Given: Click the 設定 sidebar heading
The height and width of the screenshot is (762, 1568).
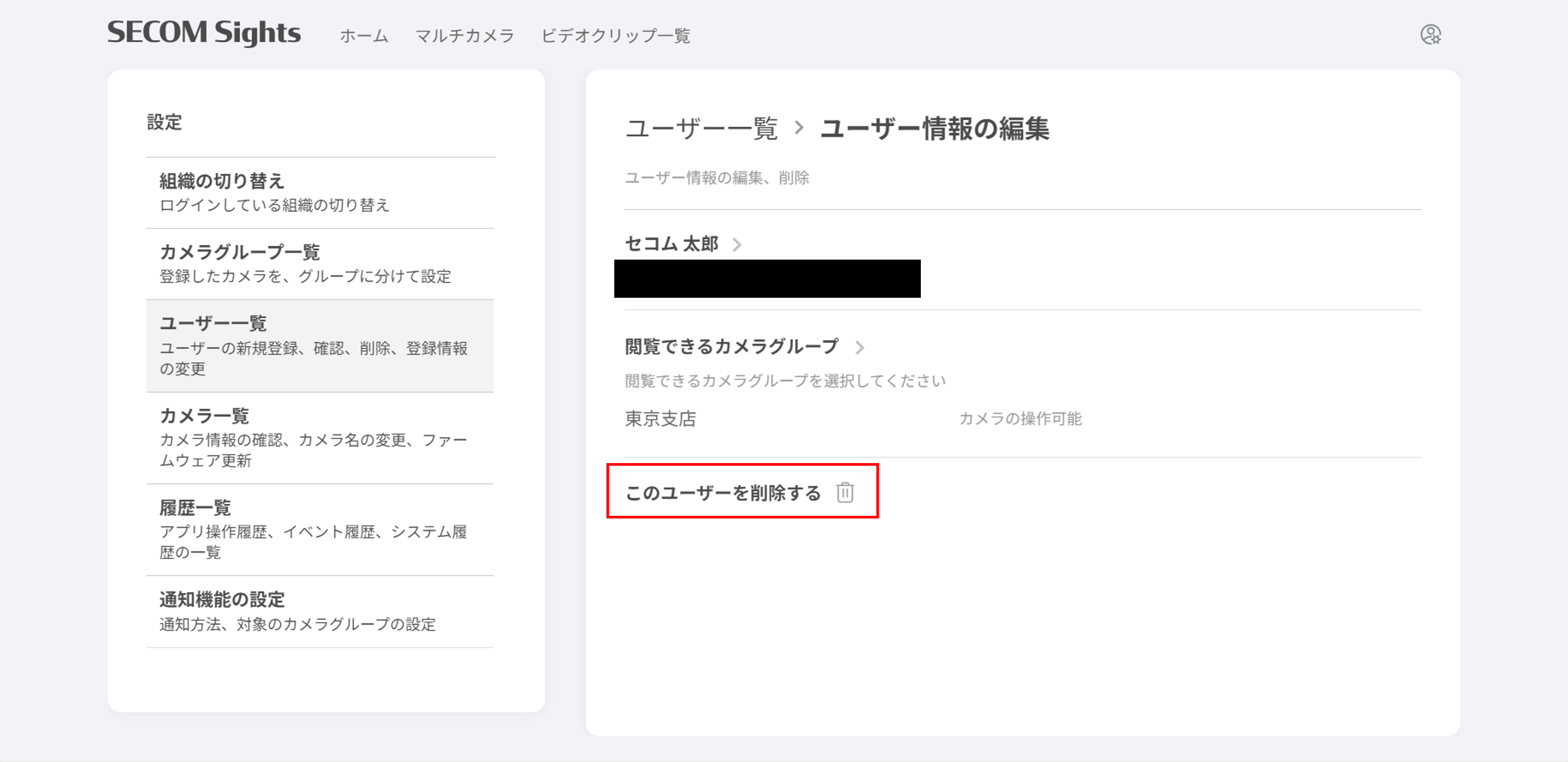Looking at the screenshot, I should (165, 122).
